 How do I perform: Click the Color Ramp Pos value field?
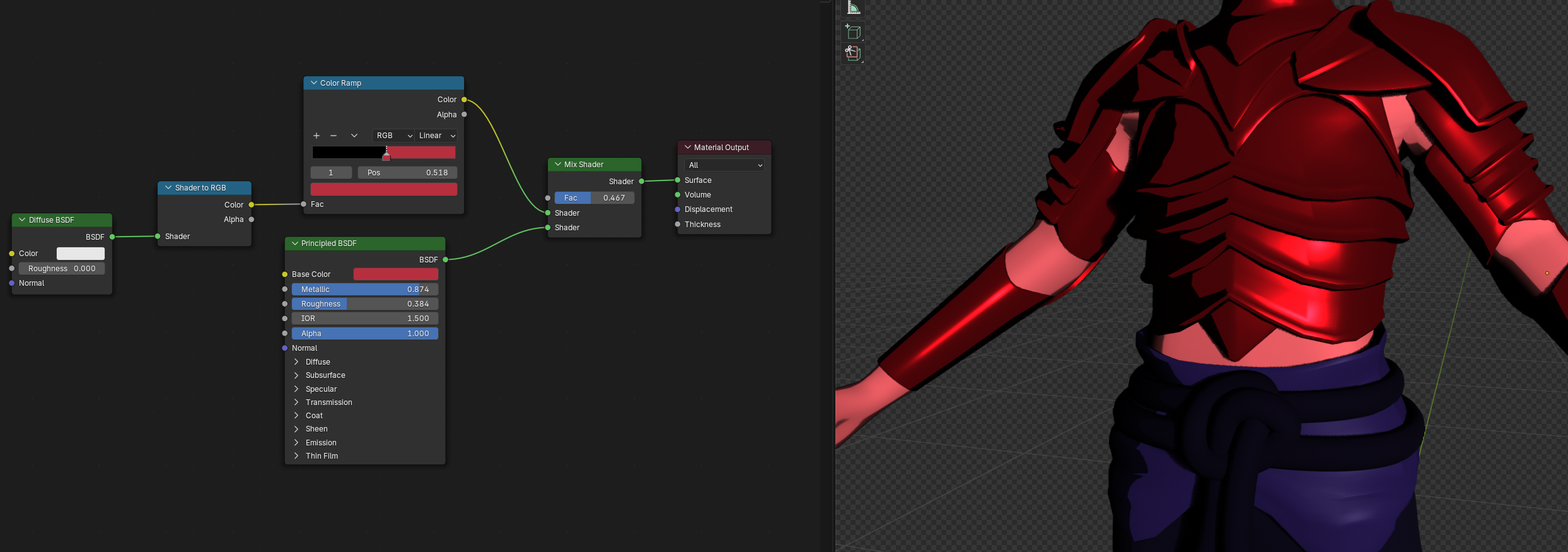[x=407, y=173]
